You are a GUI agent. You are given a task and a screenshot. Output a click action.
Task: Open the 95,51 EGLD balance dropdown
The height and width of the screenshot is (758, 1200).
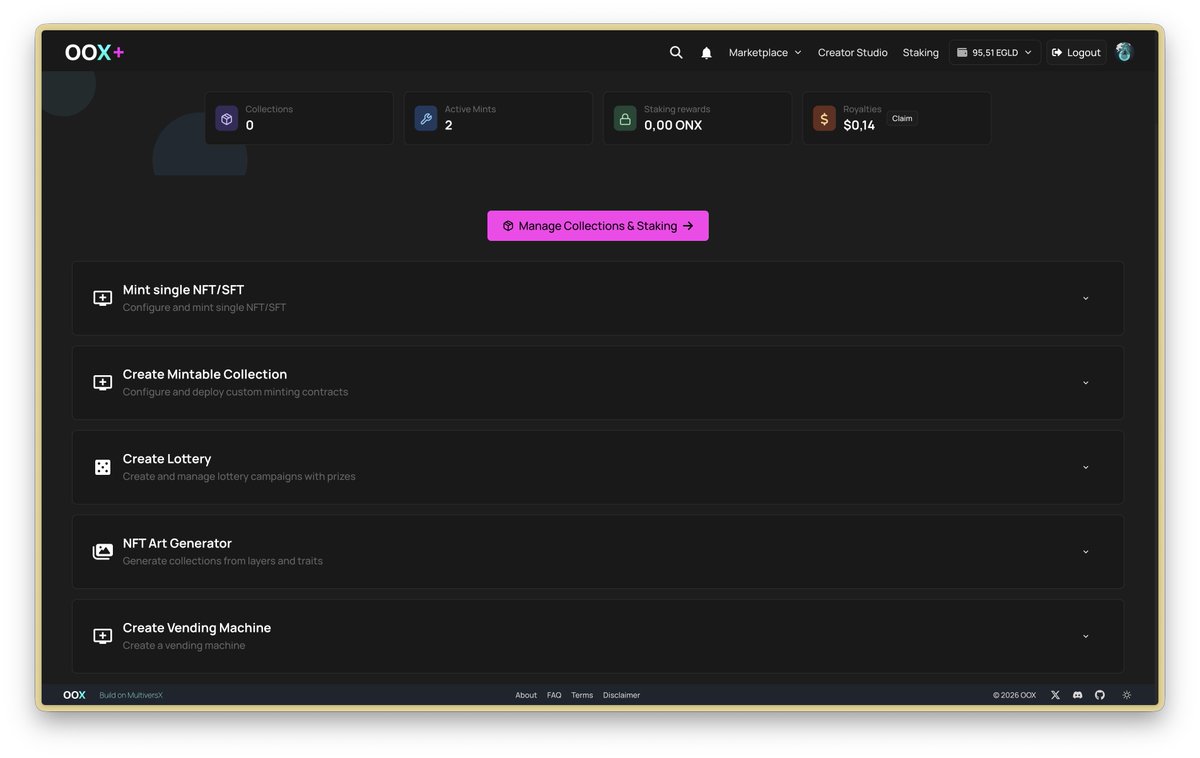pyautogui.click(x=995, y=53)
